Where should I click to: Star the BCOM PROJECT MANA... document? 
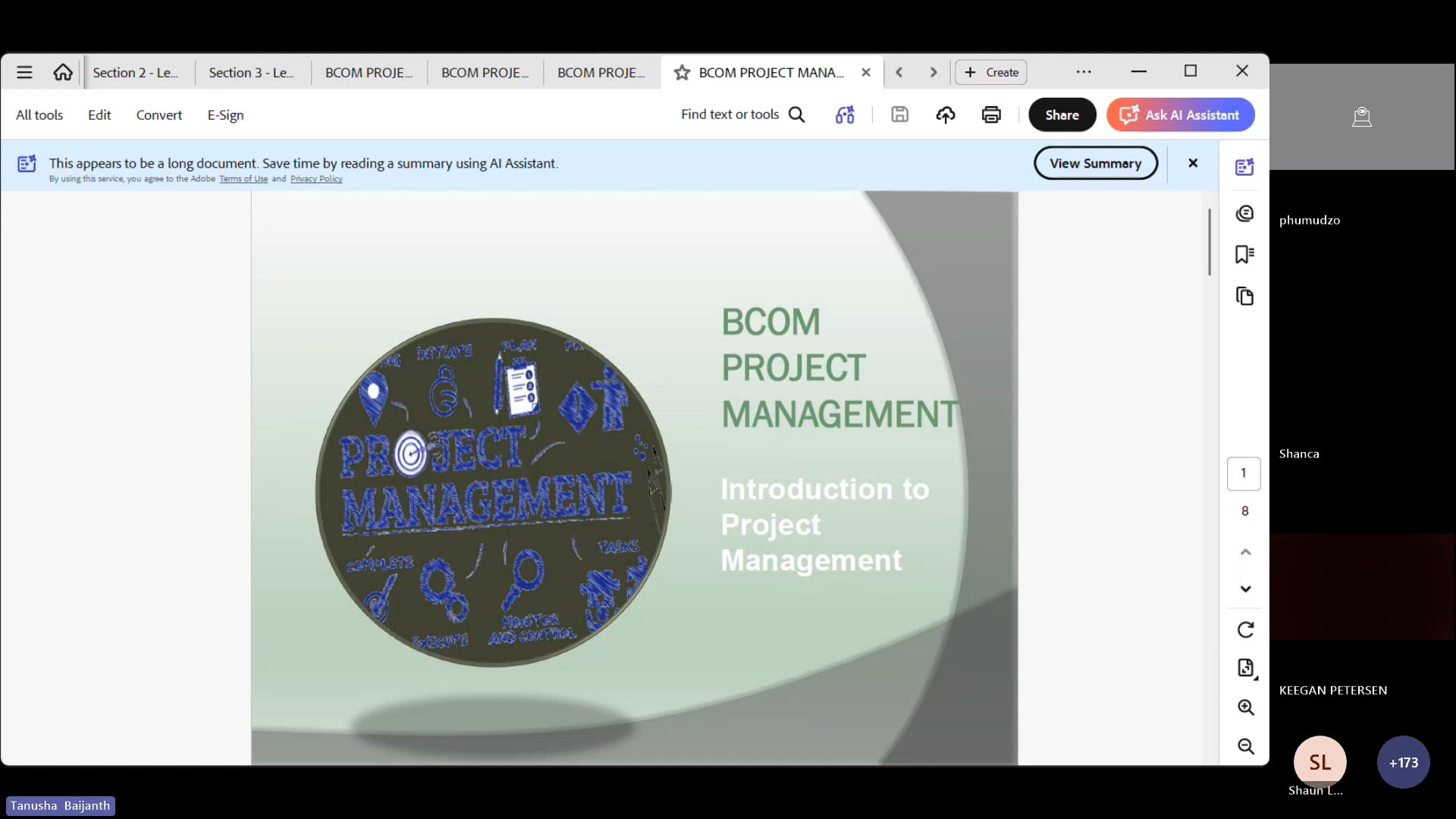(682, 73)
